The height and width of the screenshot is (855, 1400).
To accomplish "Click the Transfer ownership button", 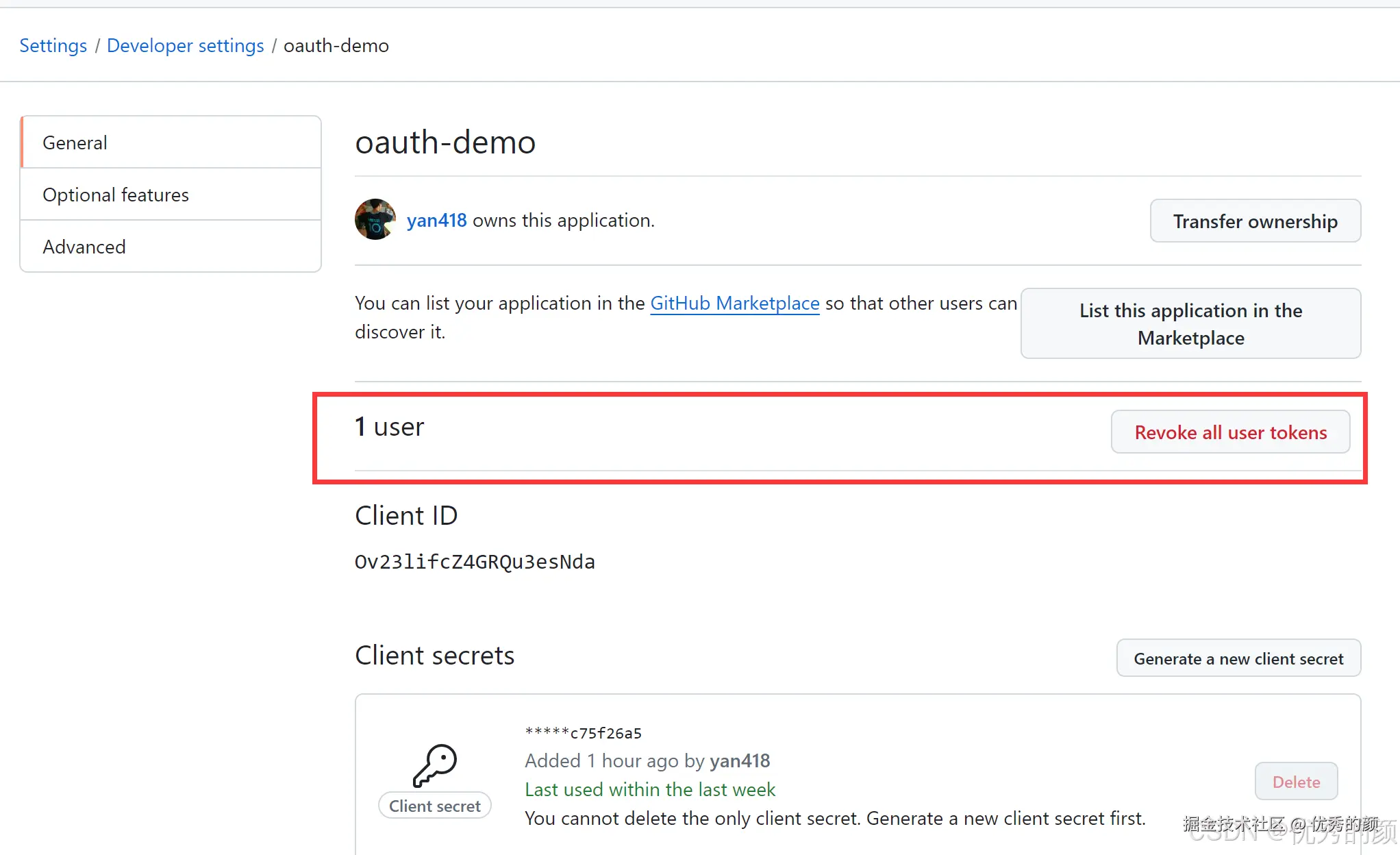I will click(1255, 221).
